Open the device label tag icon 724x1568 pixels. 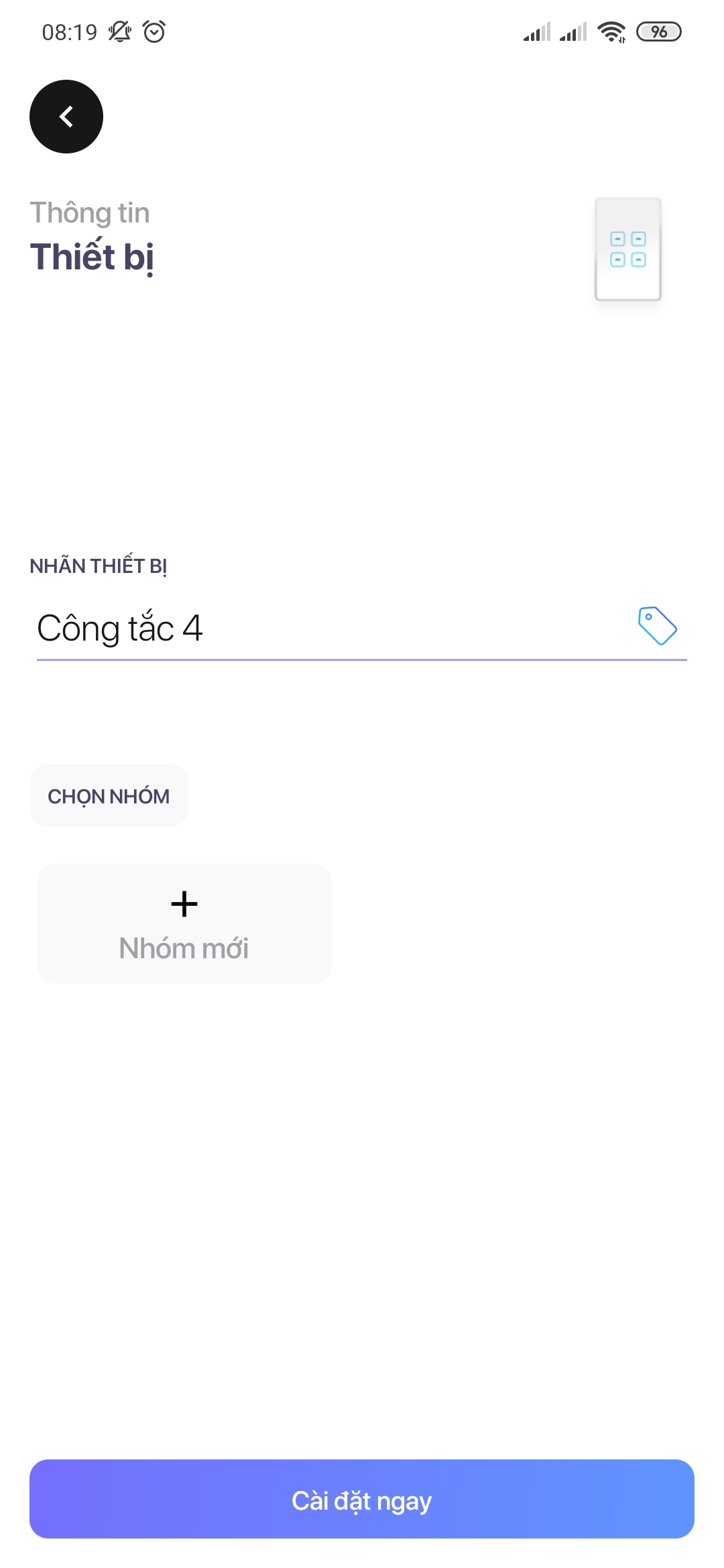pos(657,626)
